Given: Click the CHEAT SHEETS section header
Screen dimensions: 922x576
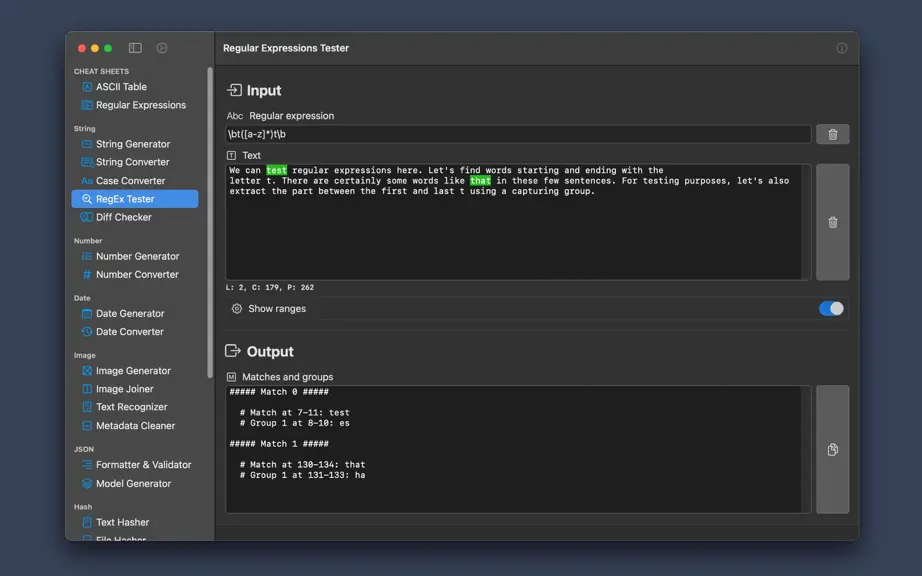Looking at the screenshot, I should click(101, 72).
